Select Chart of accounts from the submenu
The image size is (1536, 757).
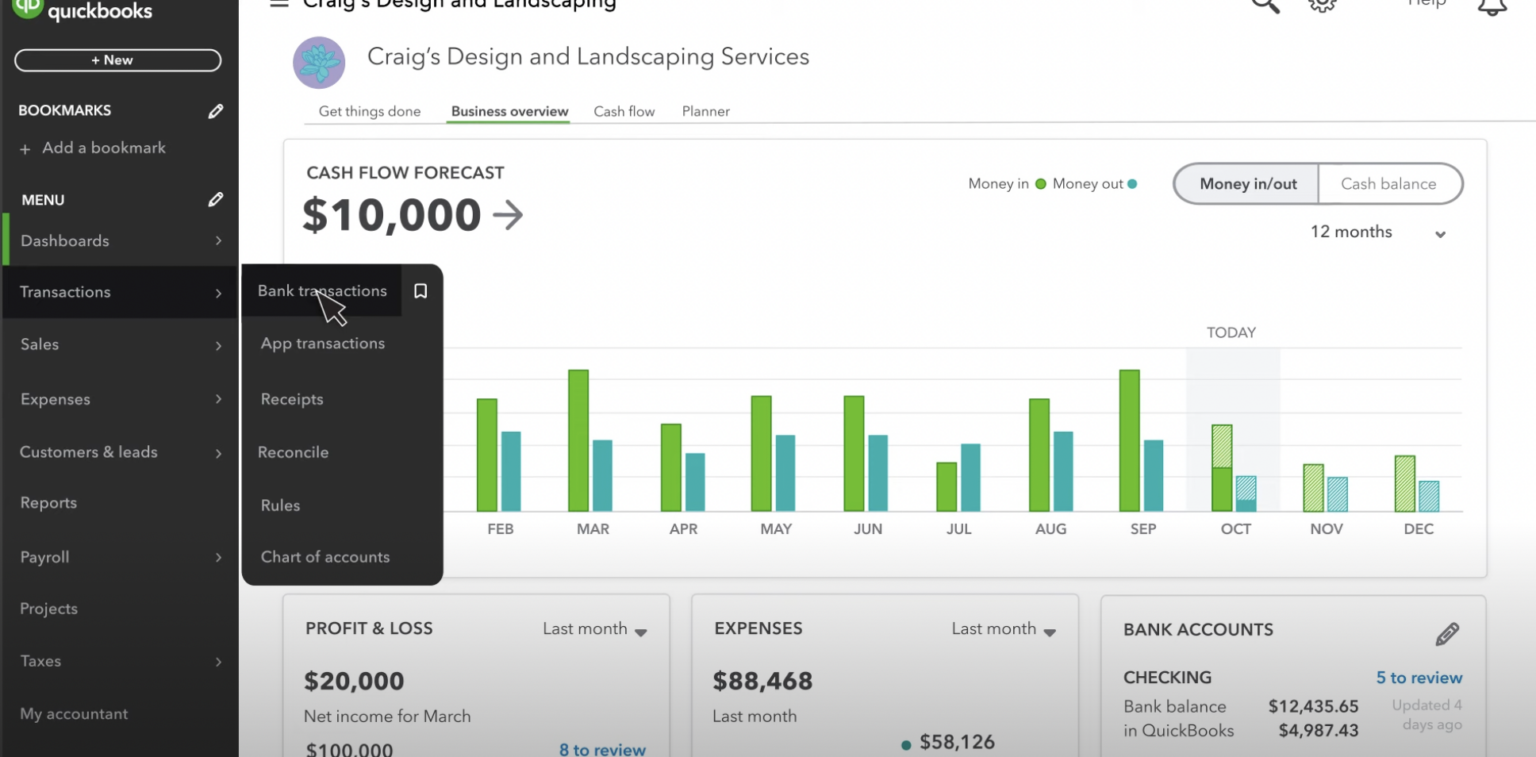[323, 557]
